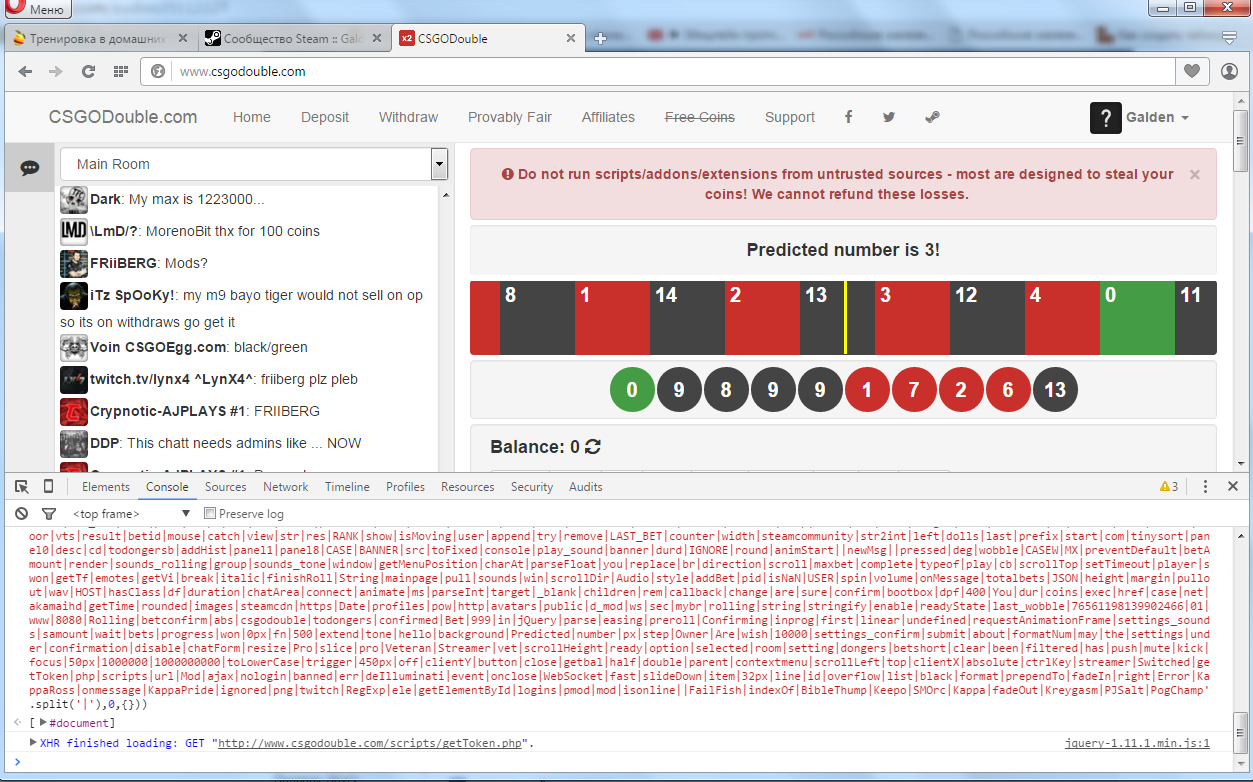This screenshot has width=1253, height=782.
Task: Open the Withdraw nav link
Action: (408, 117)
